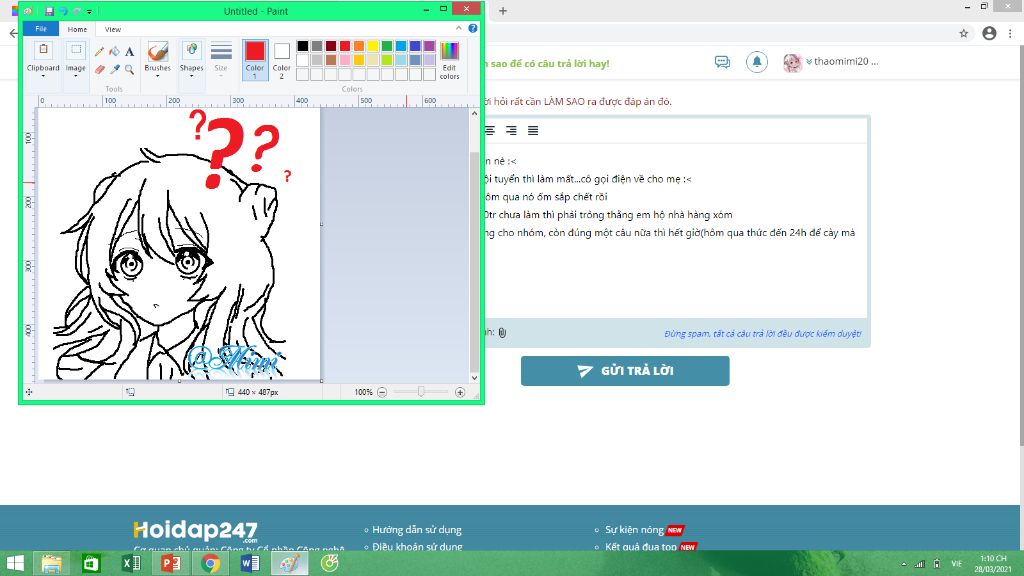The height and width of the screenshot is (576, 1024).
Task: Pick the green color swatch
Action: coord(387,46)
